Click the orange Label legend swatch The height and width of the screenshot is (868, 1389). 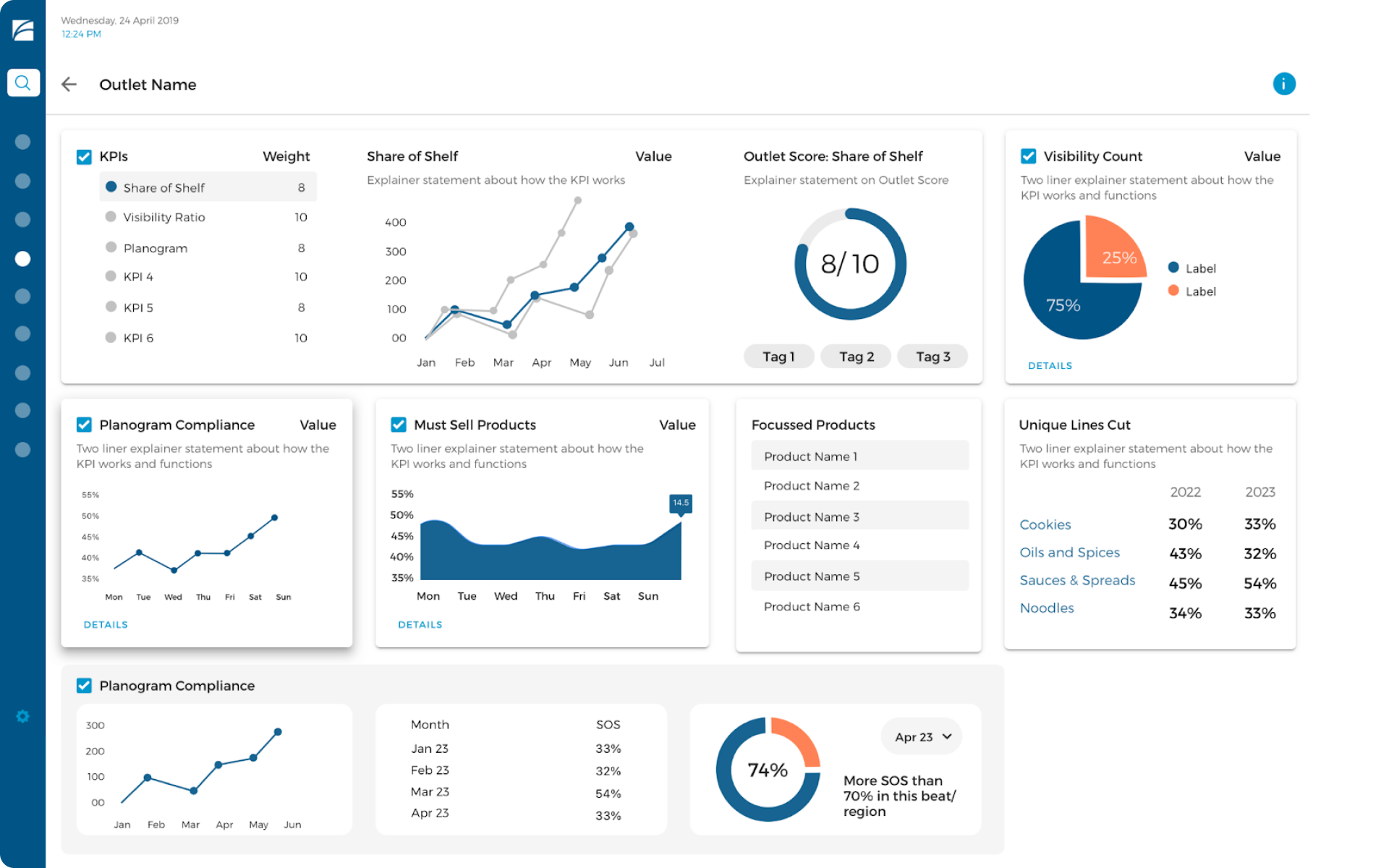[1173, 291]
